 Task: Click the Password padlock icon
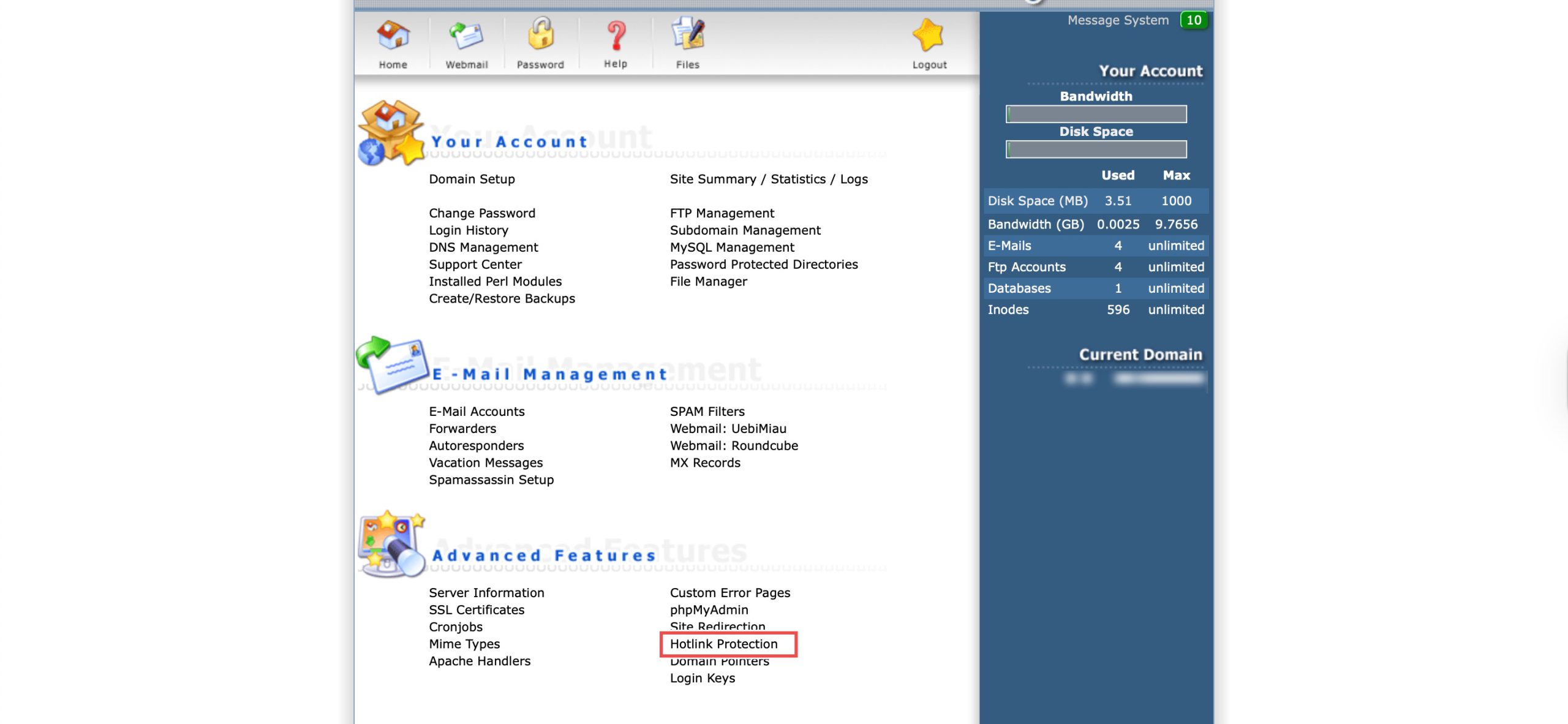(540, 34)
